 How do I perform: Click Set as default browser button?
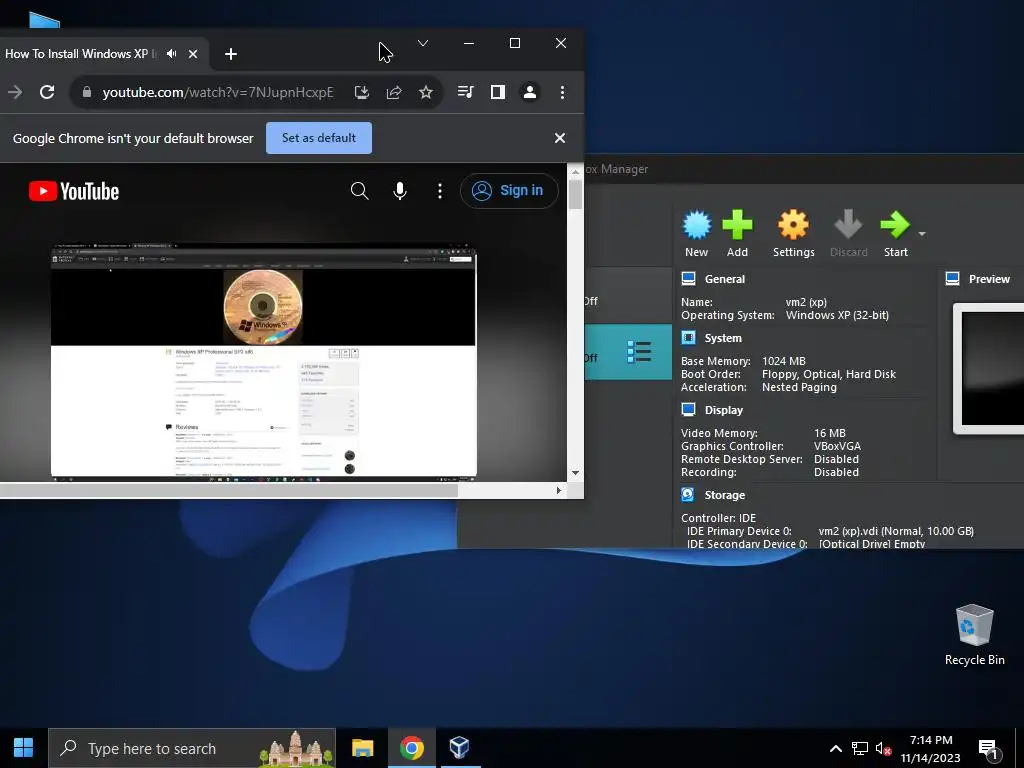pyautogui.click(x=319, y=138)
